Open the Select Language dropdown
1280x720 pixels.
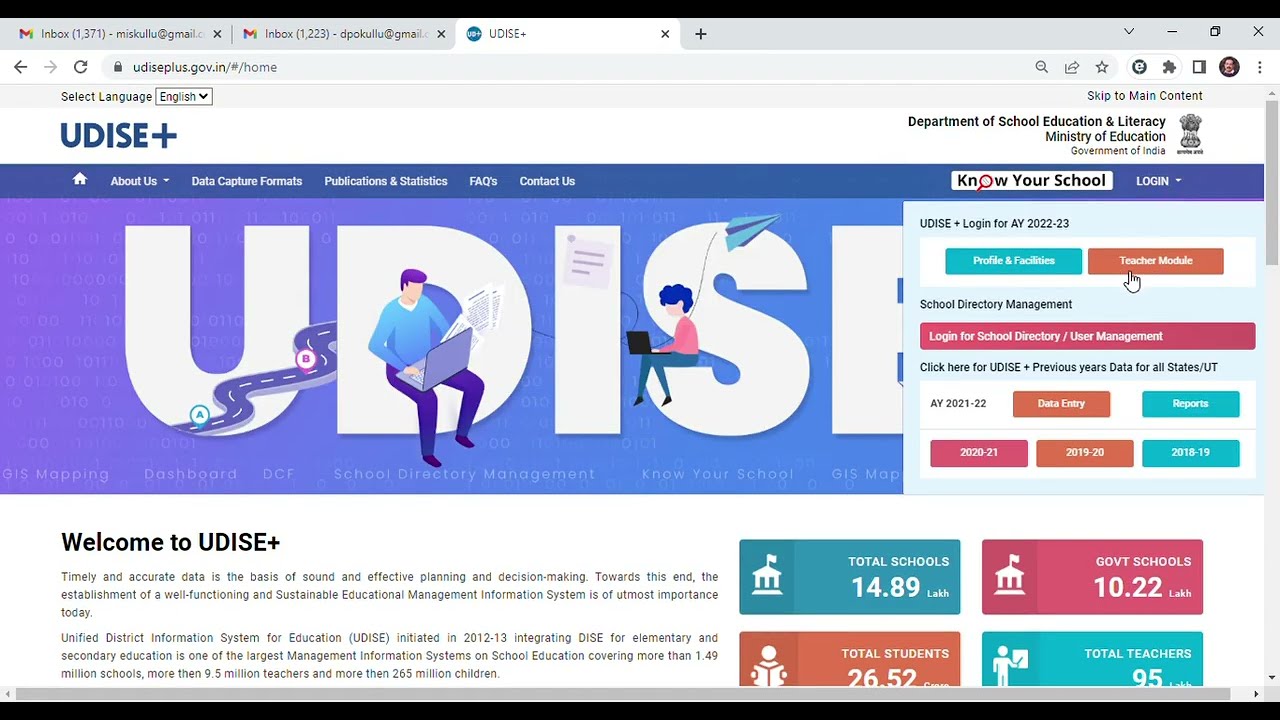[x=184, y=97]
